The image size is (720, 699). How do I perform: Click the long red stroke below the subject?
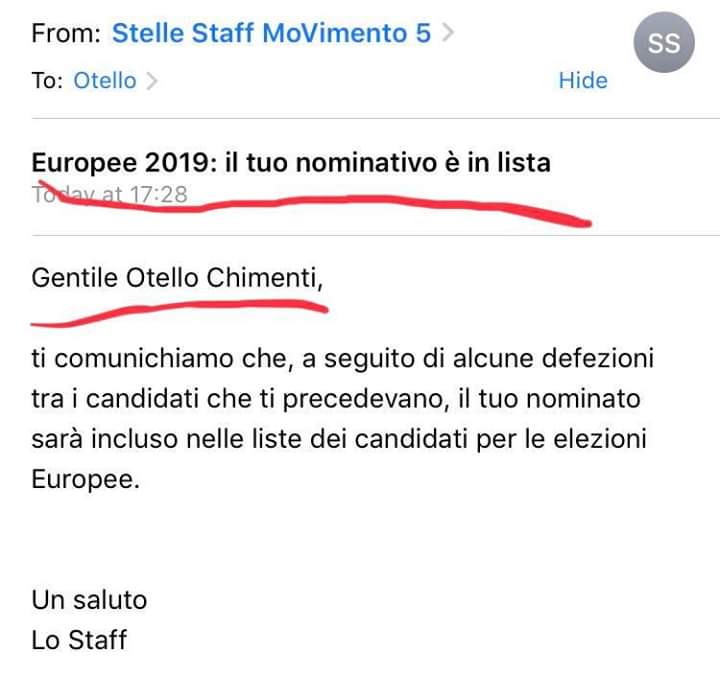point(315,204)
